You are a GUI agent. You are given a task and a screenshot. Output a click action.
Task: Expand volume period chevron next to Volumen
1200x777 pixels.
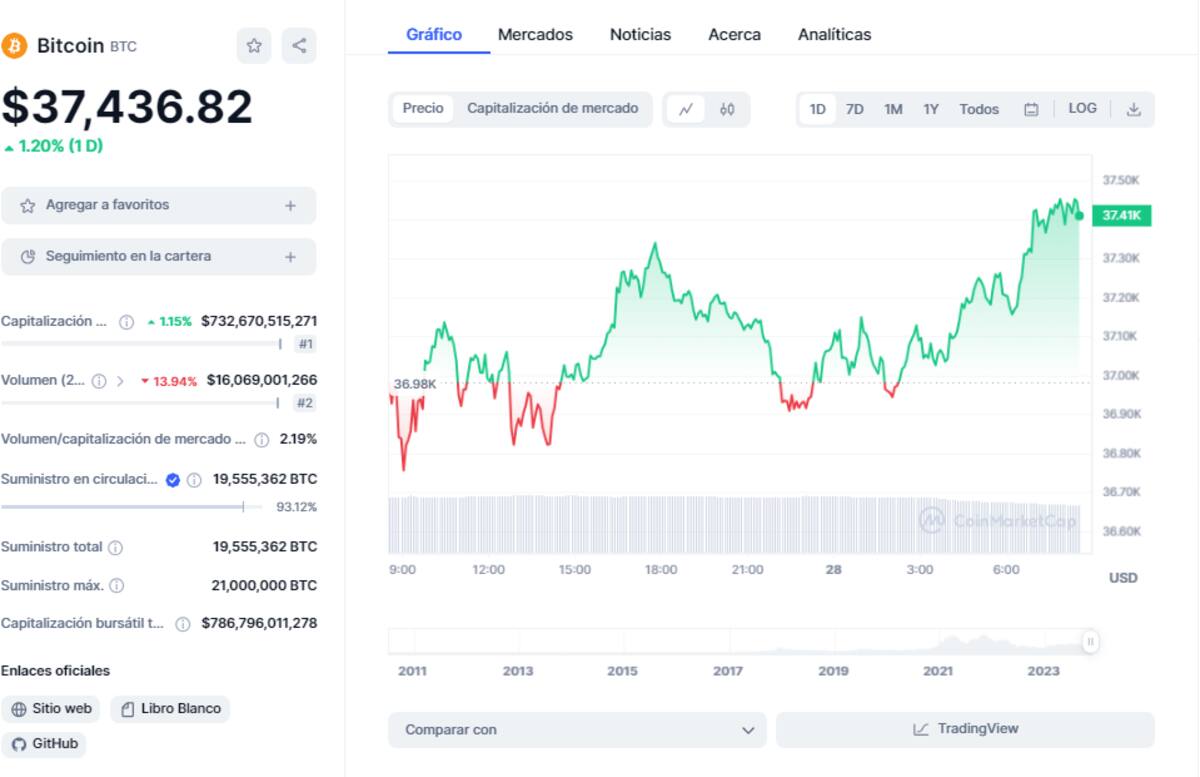click(120, 381)
